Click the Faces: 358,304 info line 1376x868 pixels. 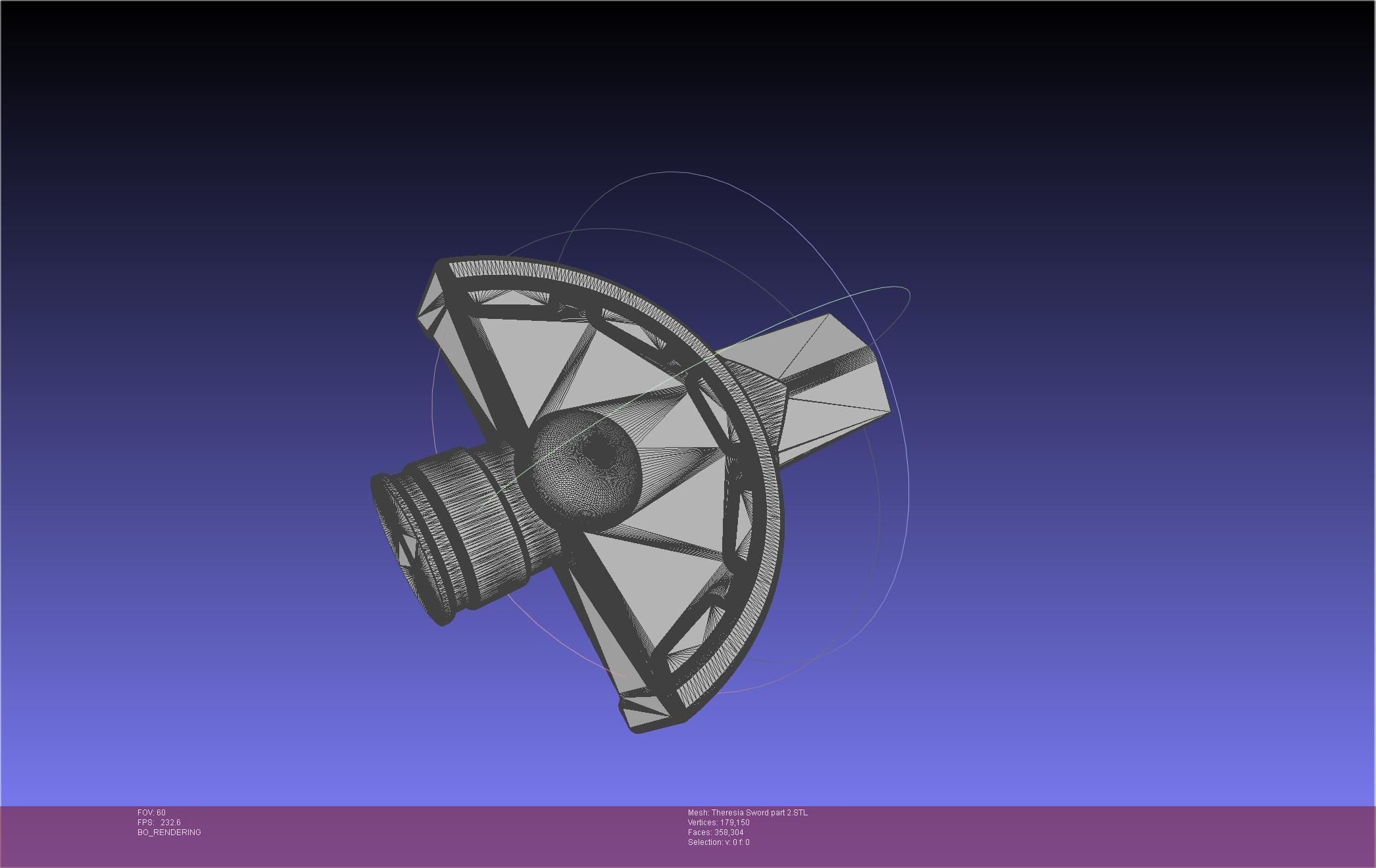pos(715,832)
